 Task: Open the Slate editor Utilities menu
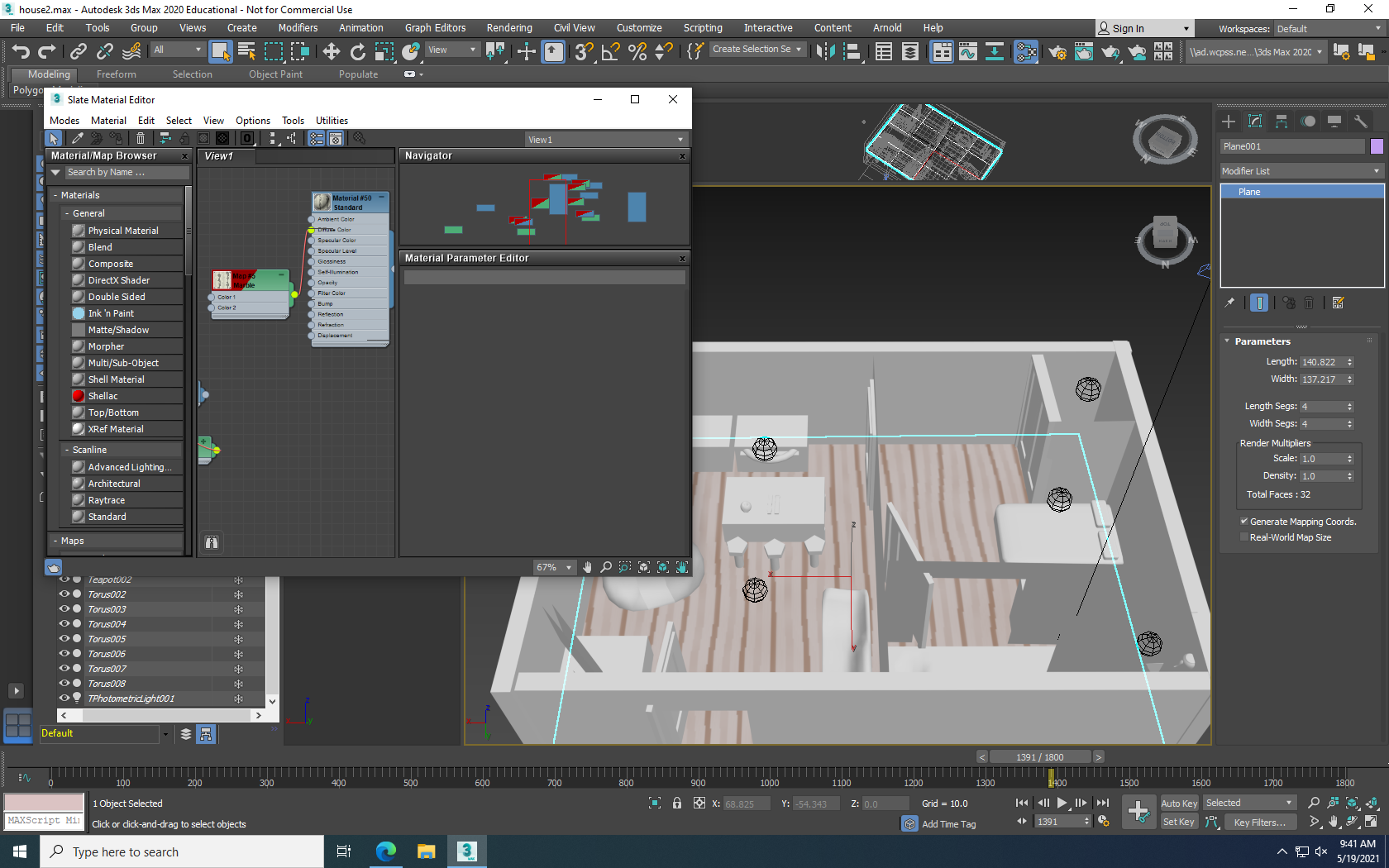(332, 121)
